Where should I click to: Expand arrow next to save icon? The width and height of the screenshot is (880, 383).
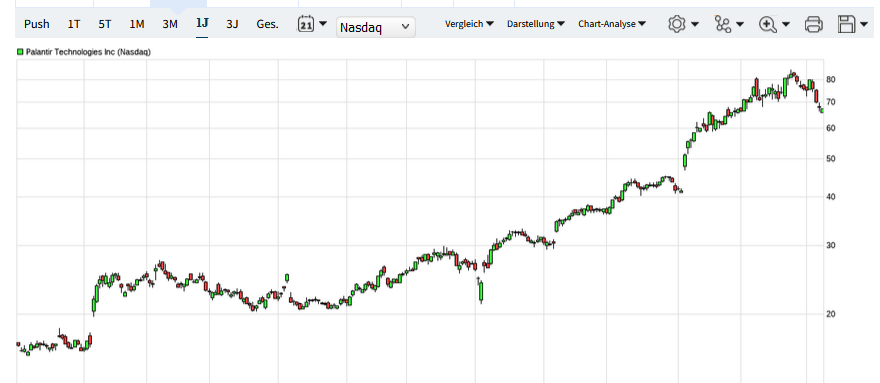click(x=864, y=24)
